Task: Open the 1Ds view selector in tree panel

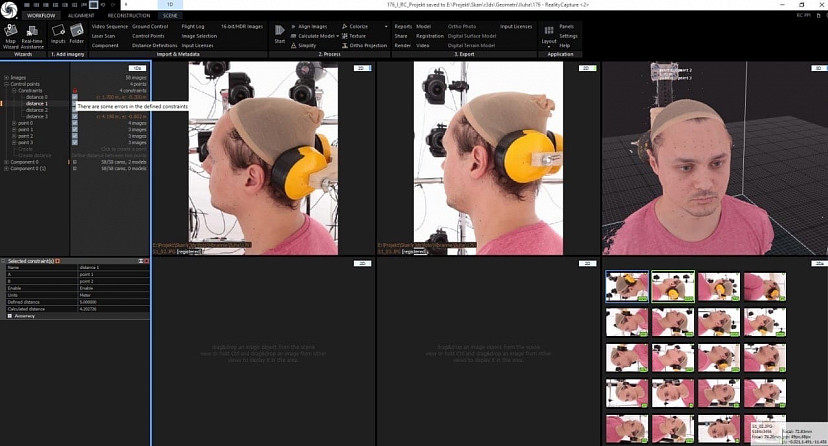Action: click(137, 68)
